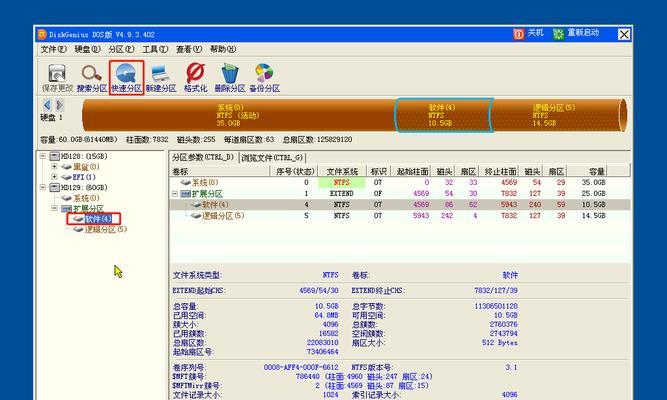Sort by 文件系统 column header

pyautogui.click(x=342, y=171)
